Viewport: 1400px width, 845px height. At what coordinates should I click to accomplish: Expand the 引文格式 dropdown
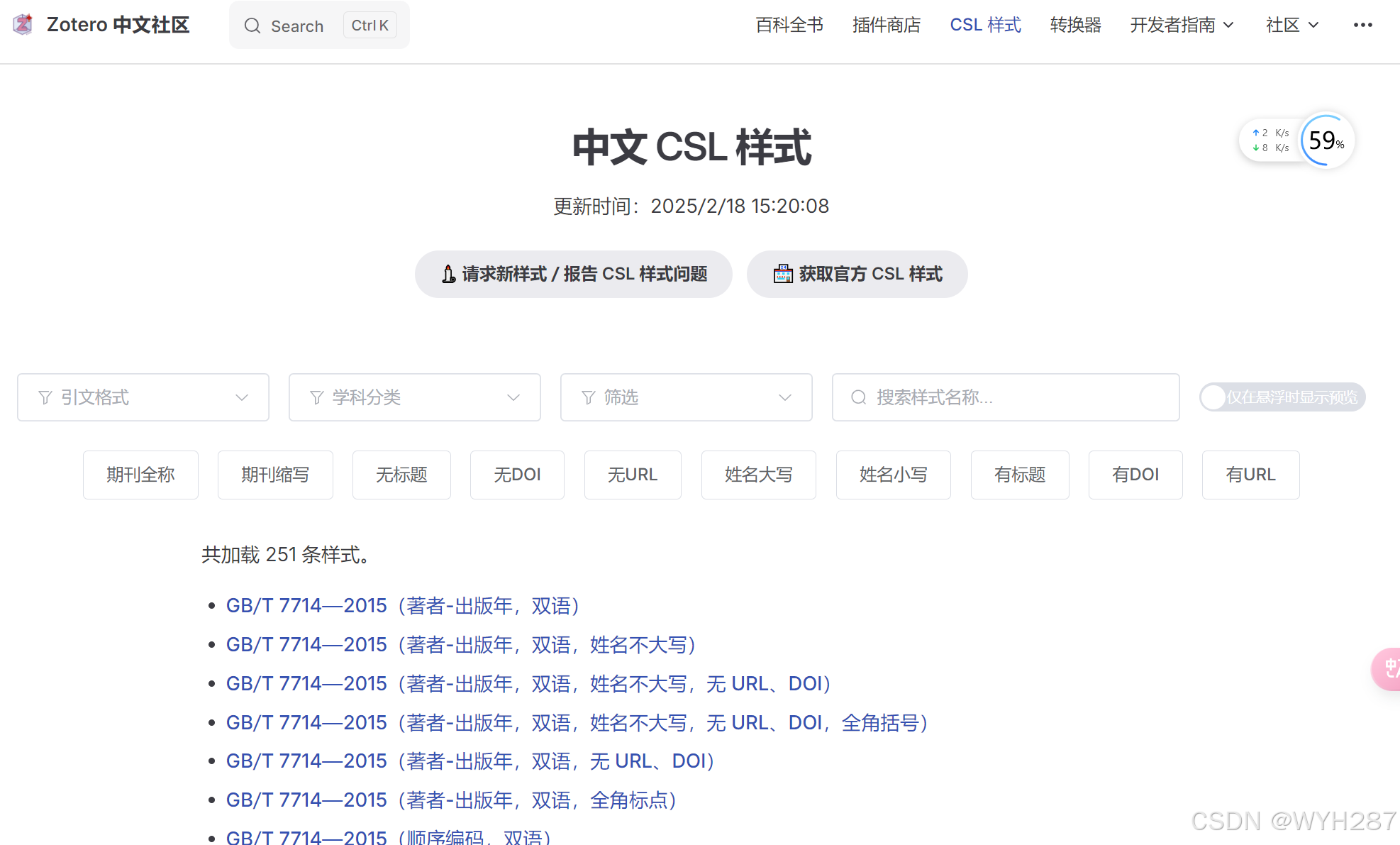[242, 397]
